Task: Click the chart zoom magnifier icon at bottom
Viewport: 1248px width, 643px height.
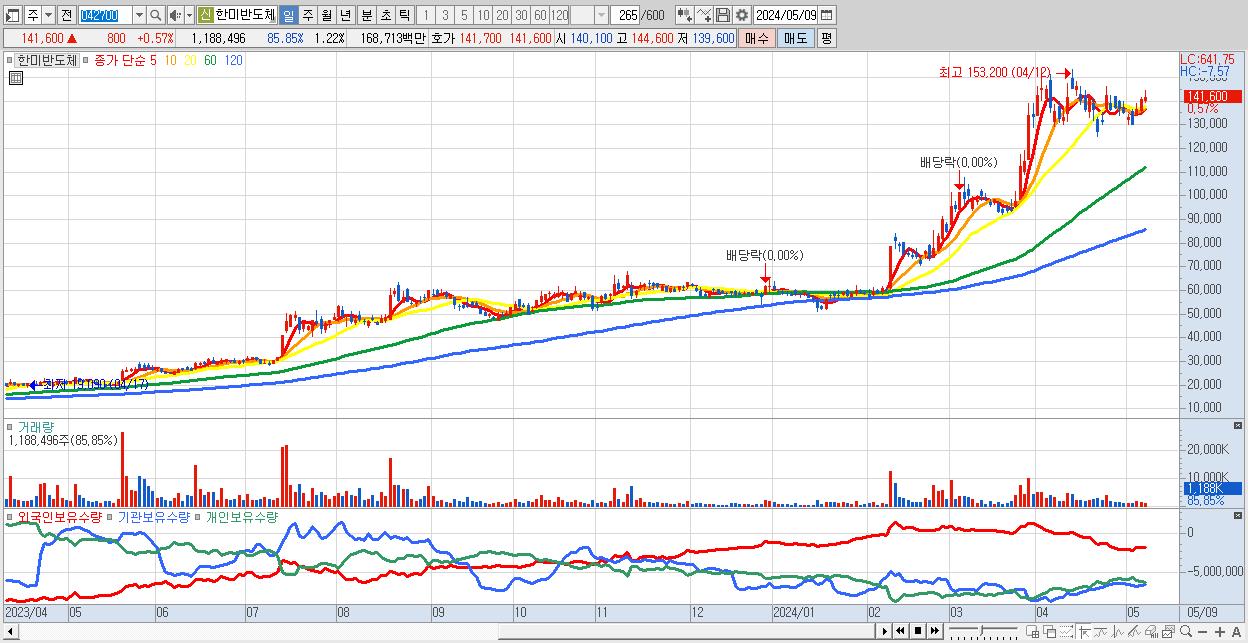Action: pos(1185,631)
